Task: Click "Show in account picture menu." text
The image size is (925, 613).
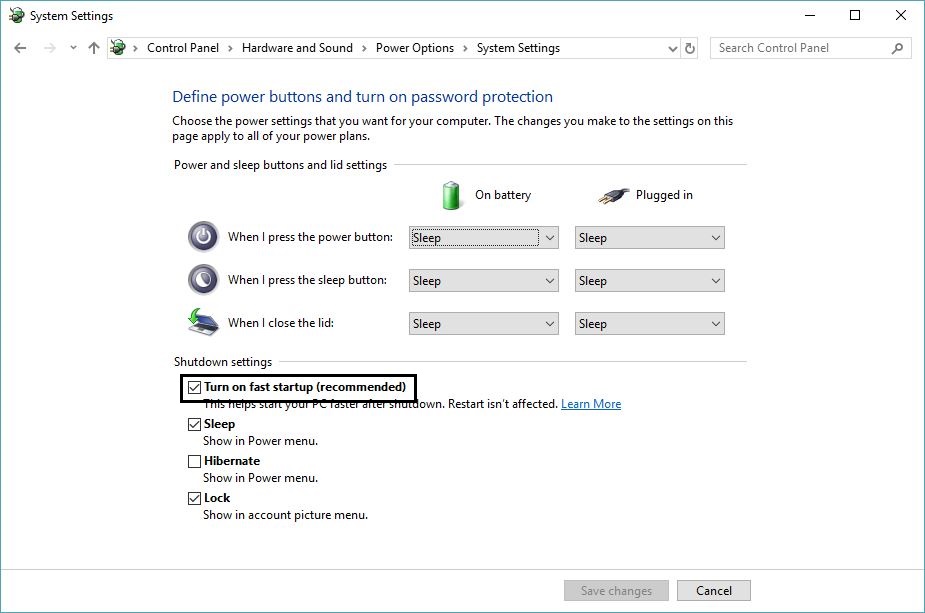Action: (x=286, y=515)
